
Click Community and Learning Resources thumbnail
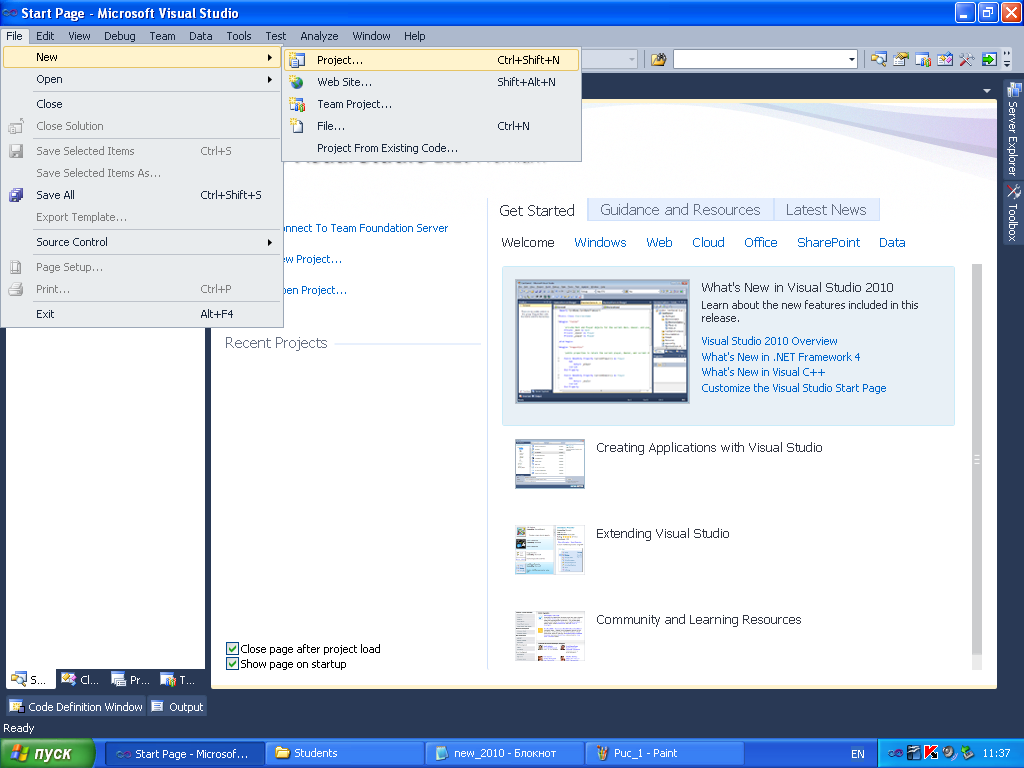click(x=550, y=636)
